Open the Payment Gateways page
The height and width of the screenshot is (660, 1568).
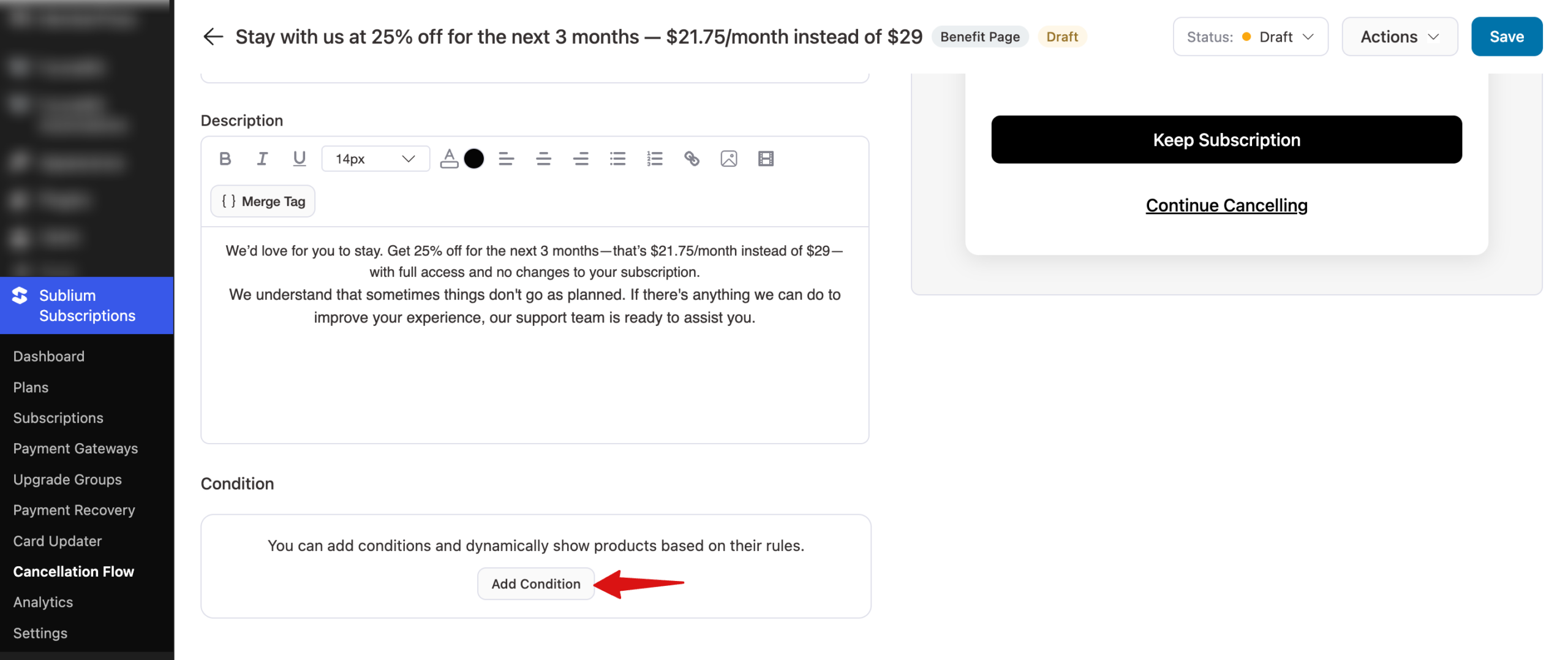(75, 448)
